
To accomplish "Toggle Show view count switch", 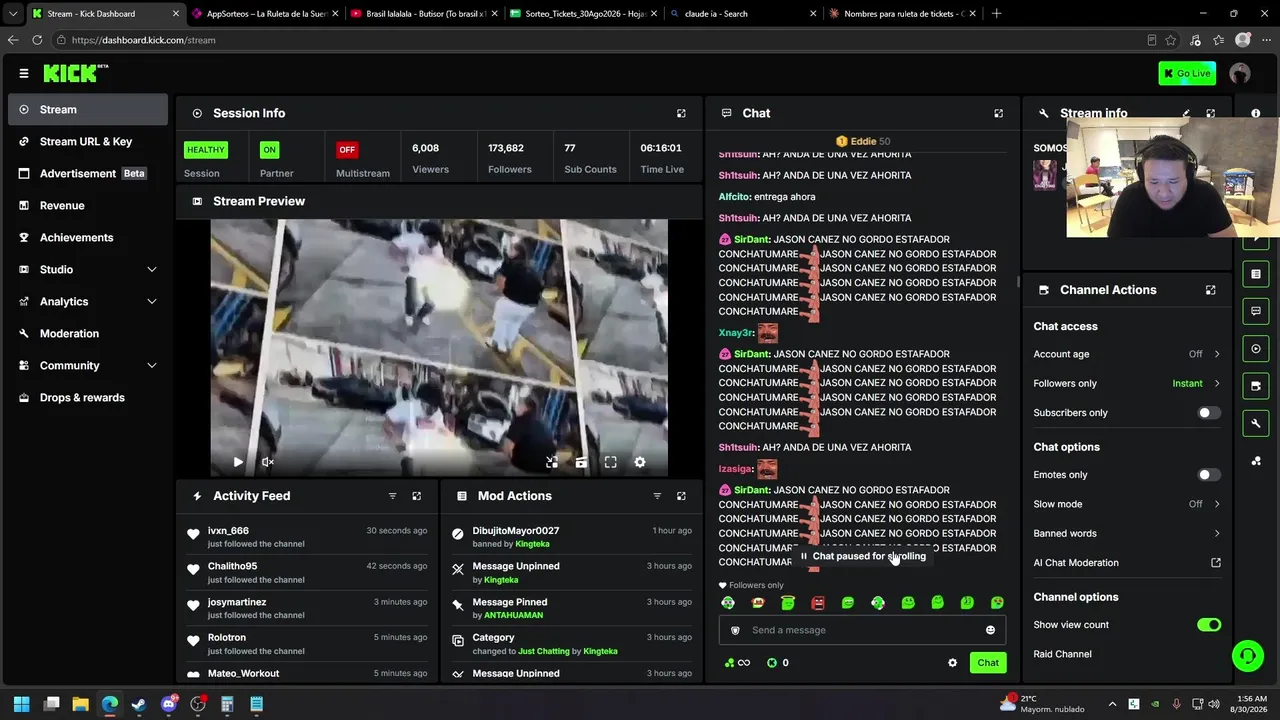I will (x=1209, y=625).
